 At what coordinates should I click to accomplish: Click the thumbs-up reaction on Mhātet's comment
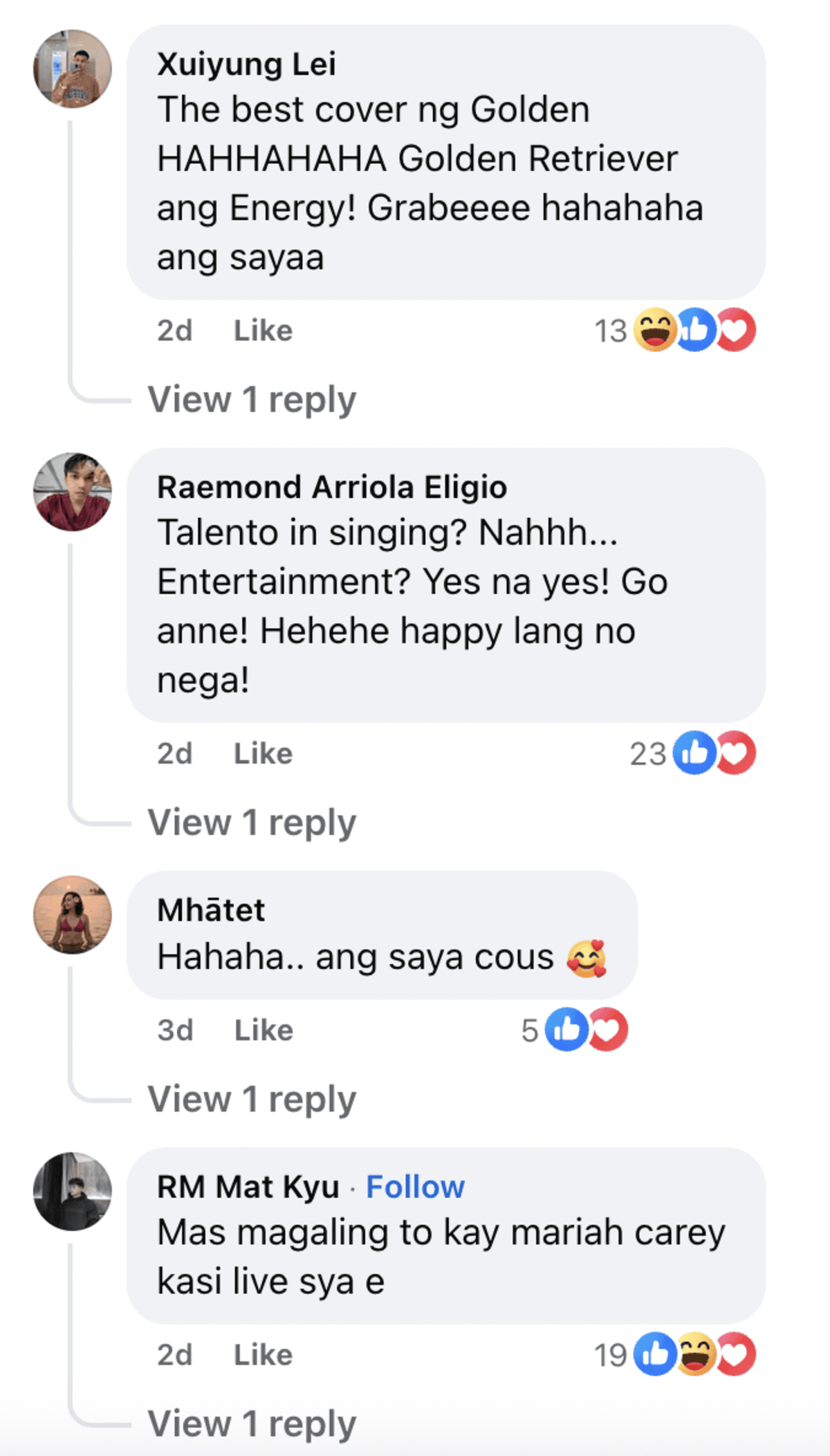566,1029
